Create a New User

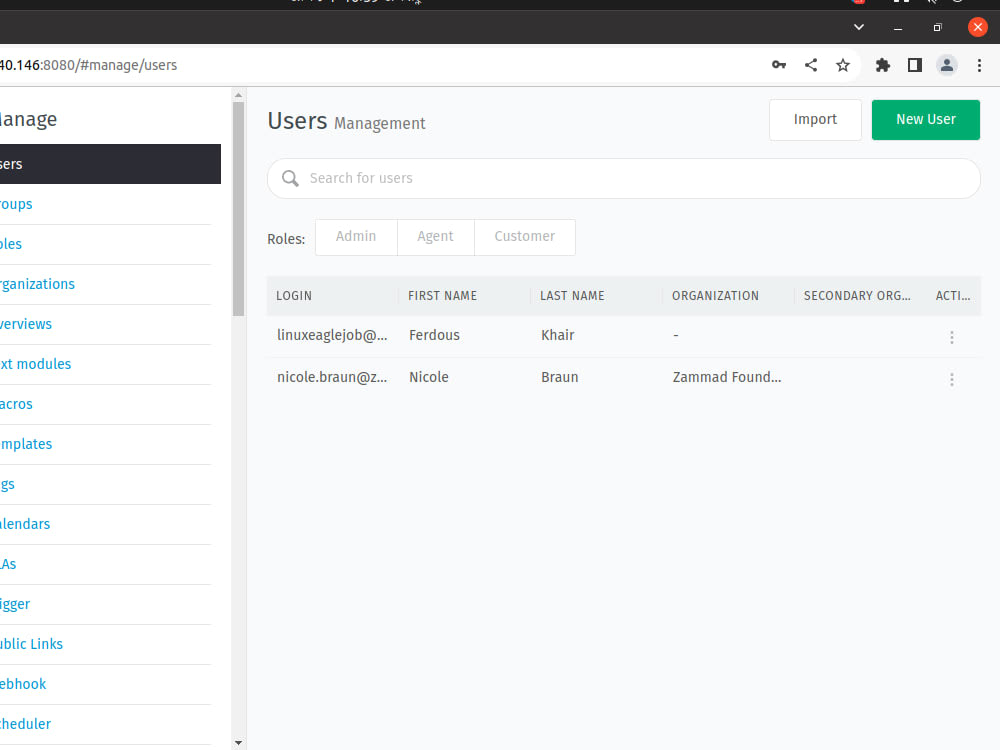[925, 120]
